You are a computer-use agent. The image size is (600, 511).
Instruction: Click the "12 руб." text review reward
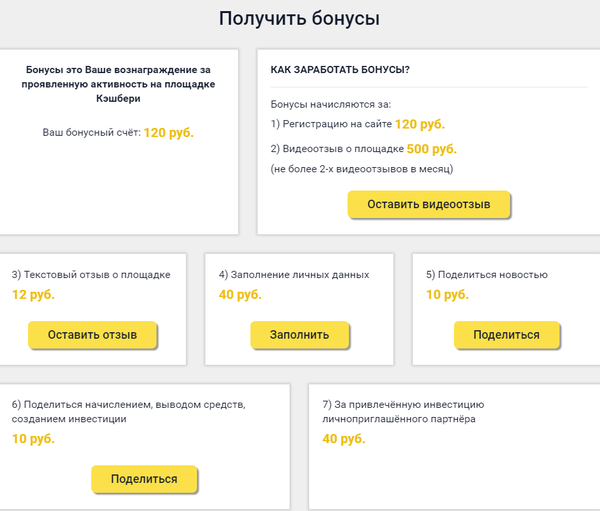(x=33, y=295)
